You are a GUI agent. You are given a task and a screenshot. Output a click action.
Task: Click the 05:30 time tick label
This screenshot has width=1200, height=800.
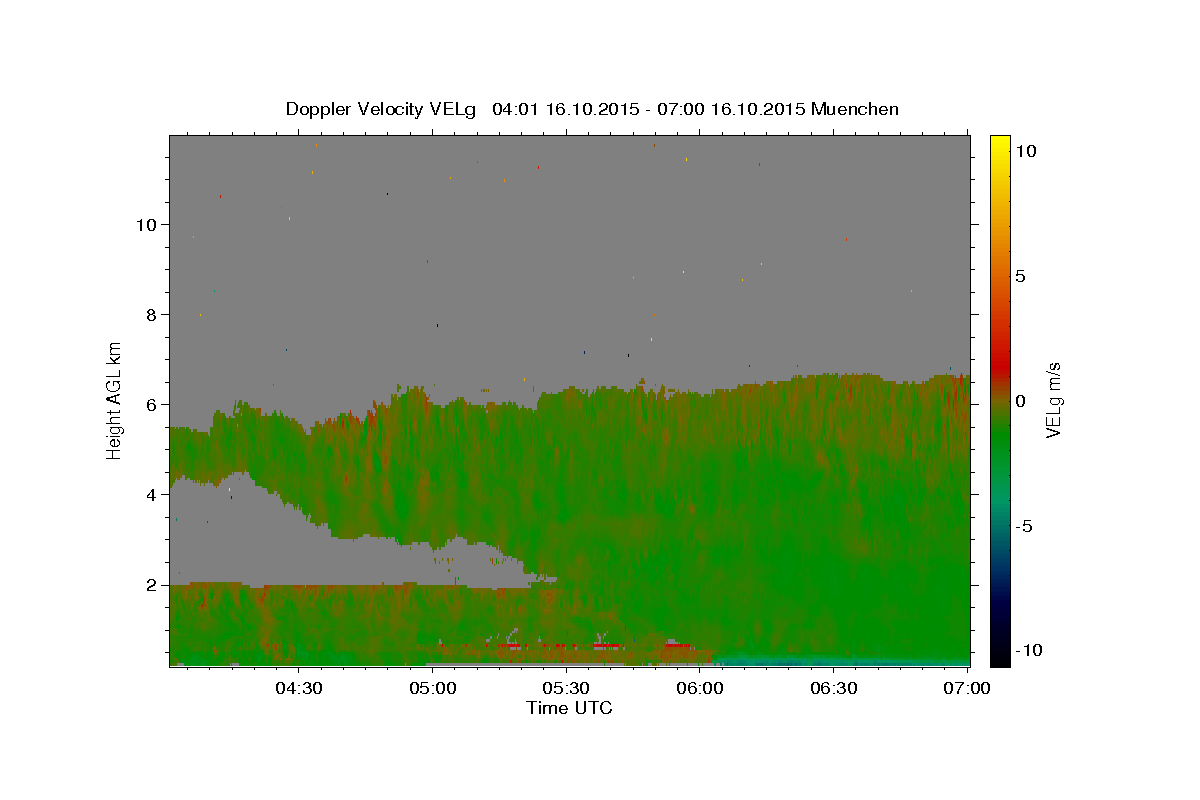tap(566, 688)
